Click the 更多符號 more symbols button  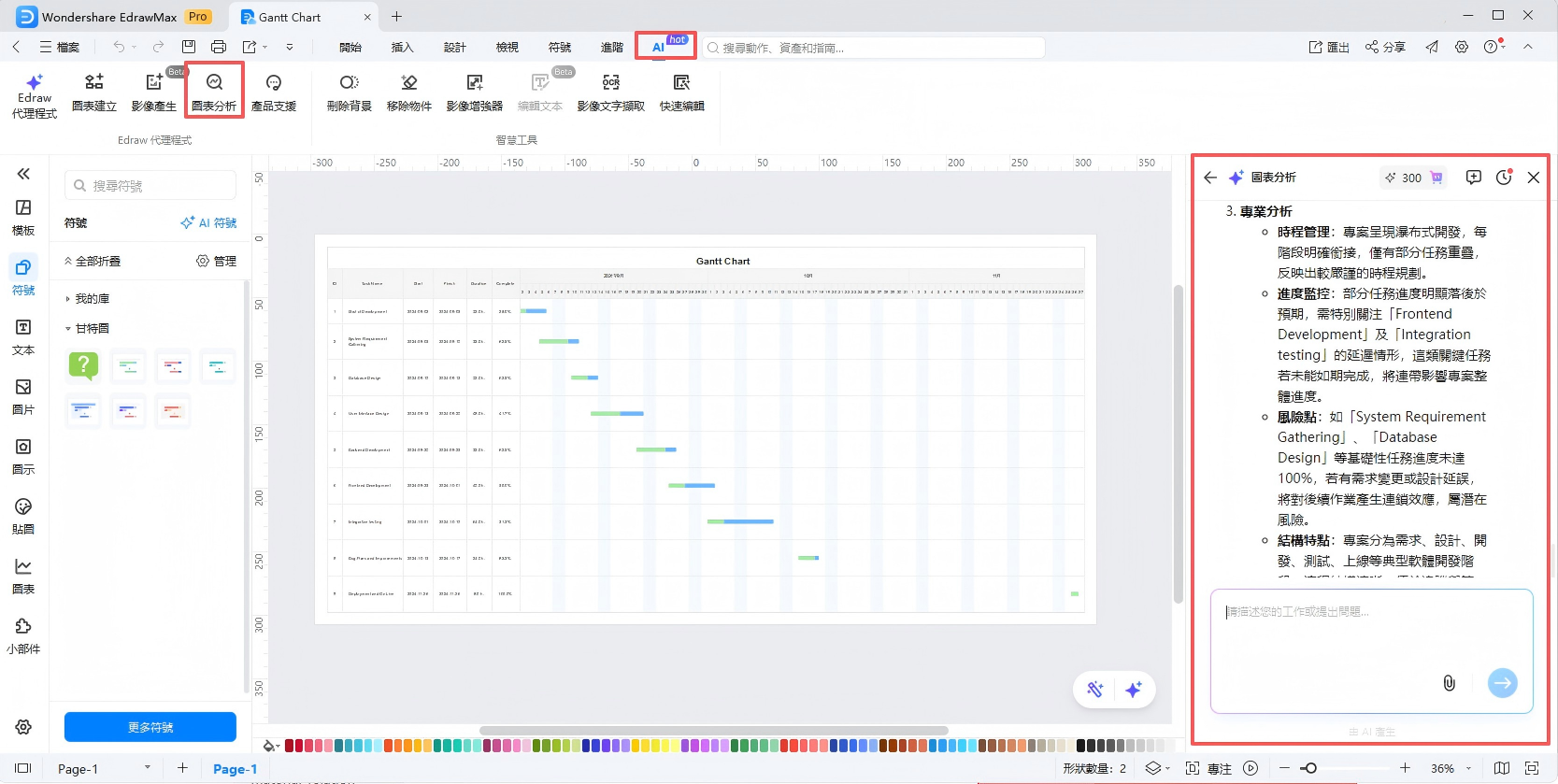pyautogui.click(x=150, y=727)
